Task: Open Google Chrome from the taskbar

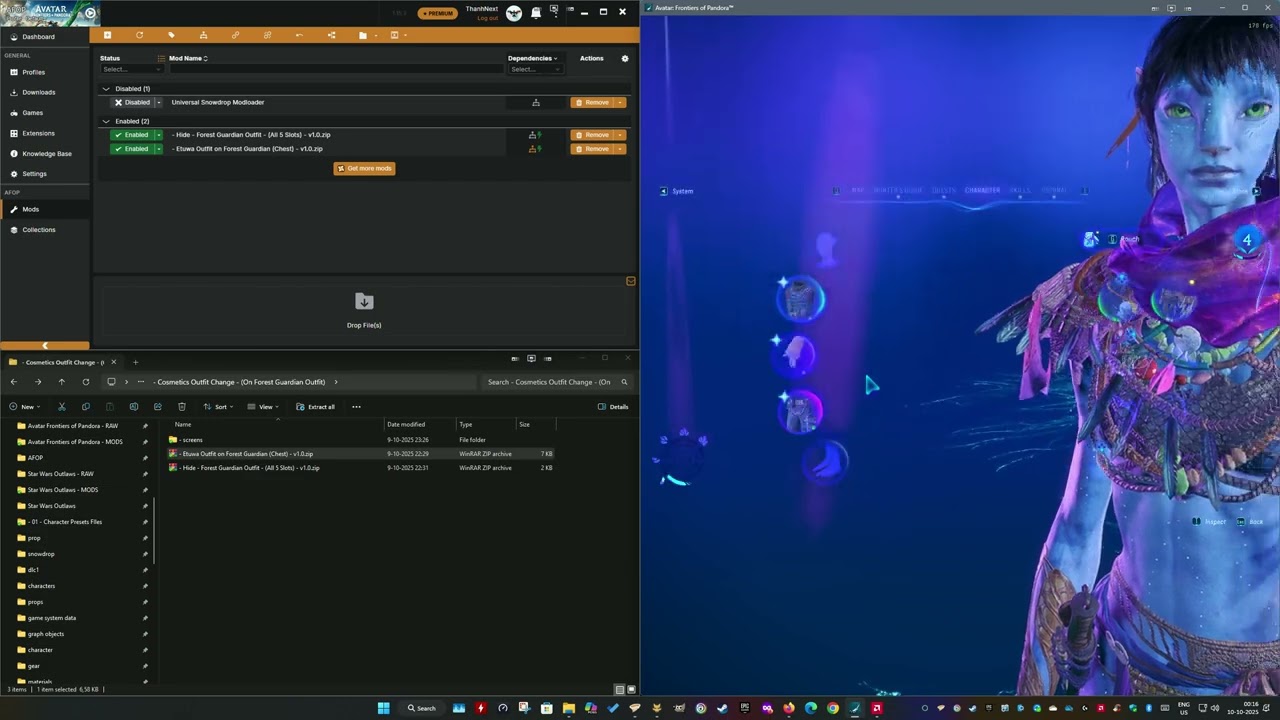Action: [x=833, y=708]
